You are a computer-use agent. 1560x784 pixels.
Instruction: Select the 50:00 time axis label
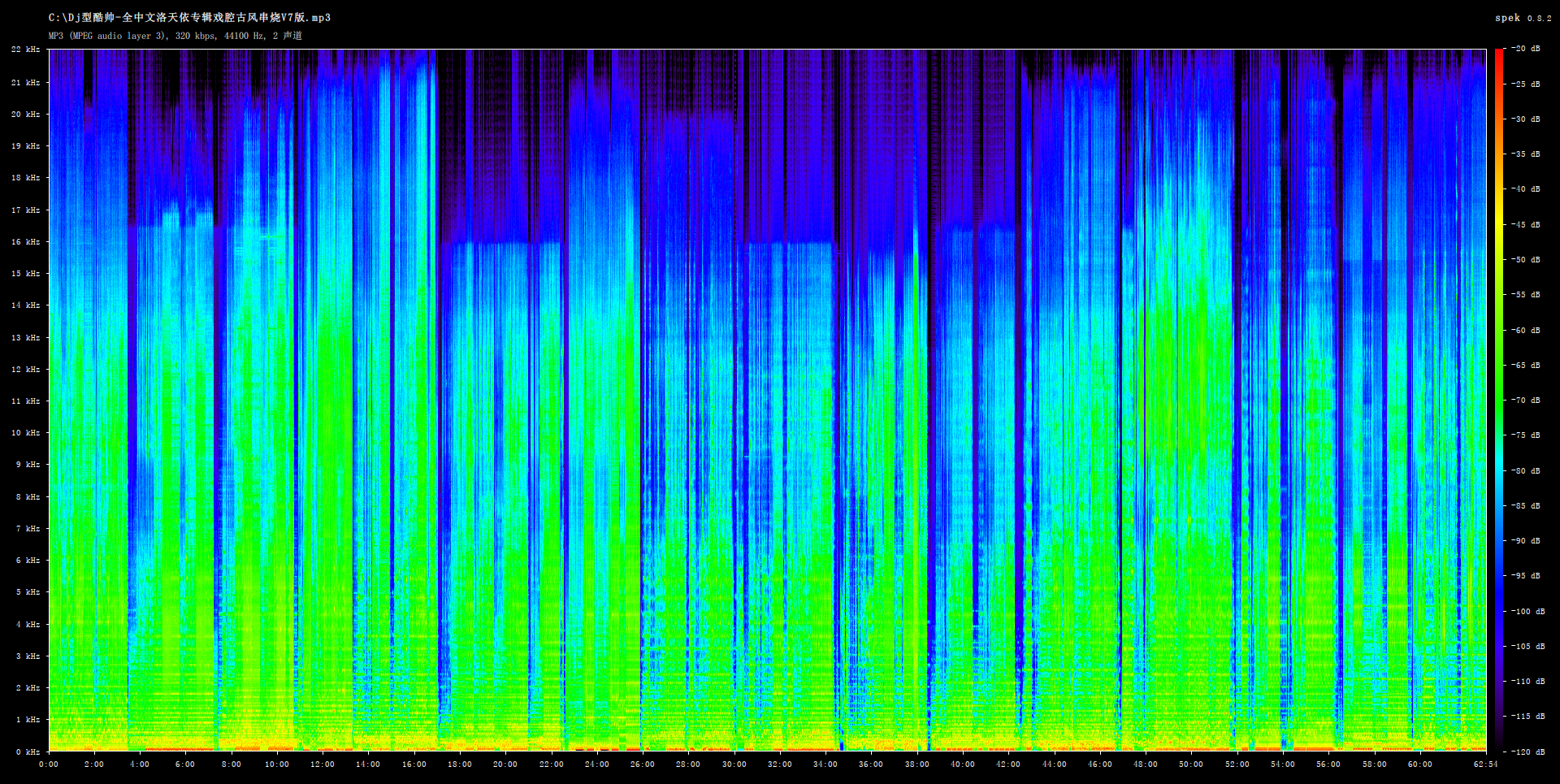(x=1191, y=764)
